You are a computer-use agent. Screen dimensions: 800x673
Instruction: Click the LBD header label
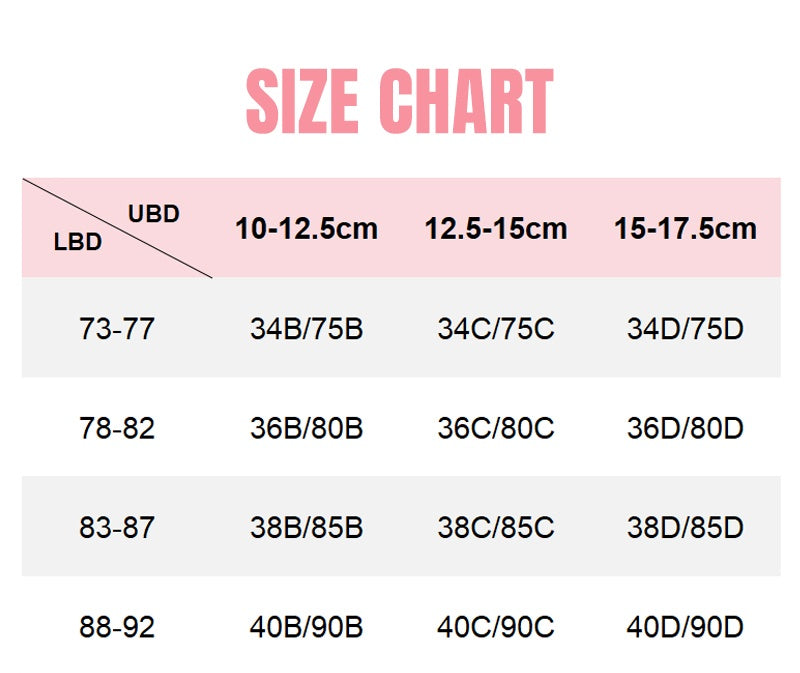tap(78, 242)
